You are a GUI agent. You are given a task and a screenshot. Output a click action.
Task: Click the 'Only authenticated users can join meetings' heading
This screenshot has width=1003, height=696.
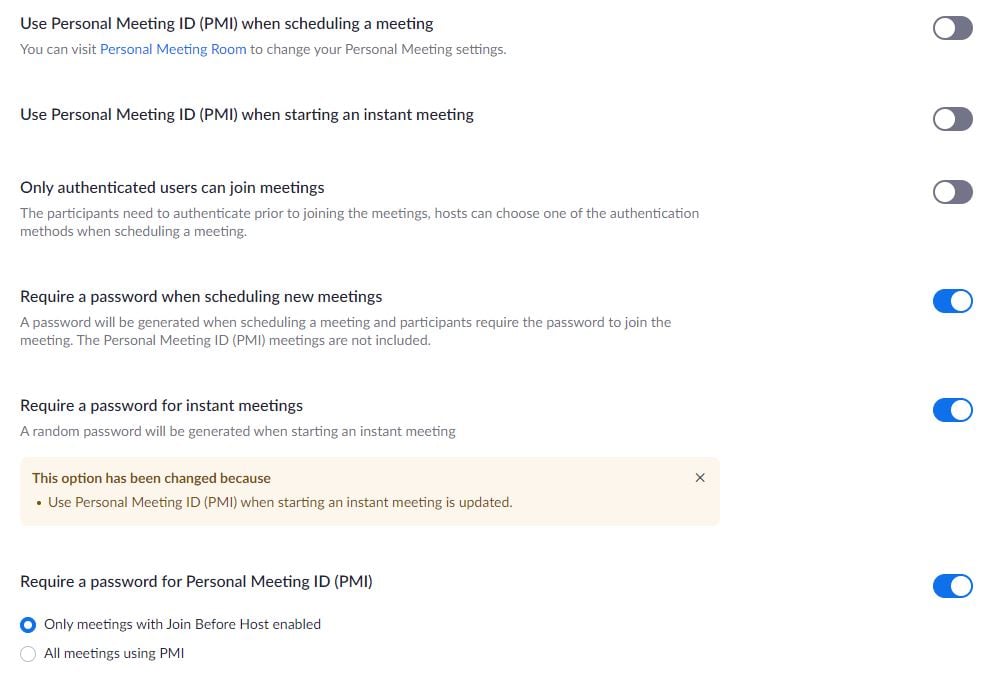pos(172,187)
